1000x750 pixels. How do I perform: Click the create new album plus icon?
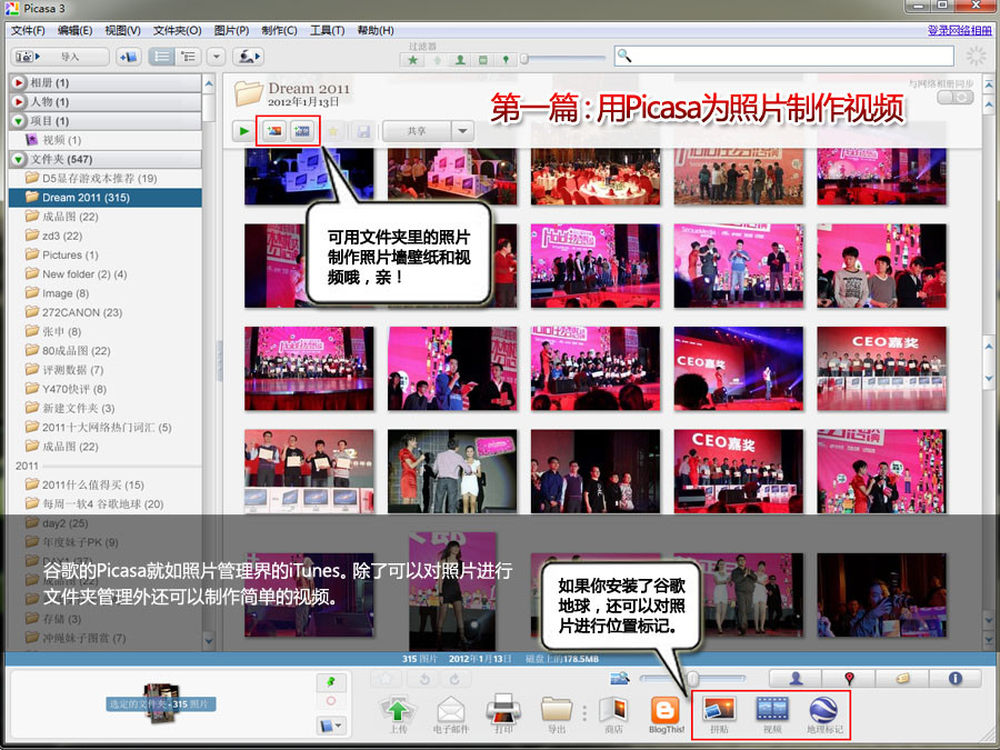pos(128,57)
